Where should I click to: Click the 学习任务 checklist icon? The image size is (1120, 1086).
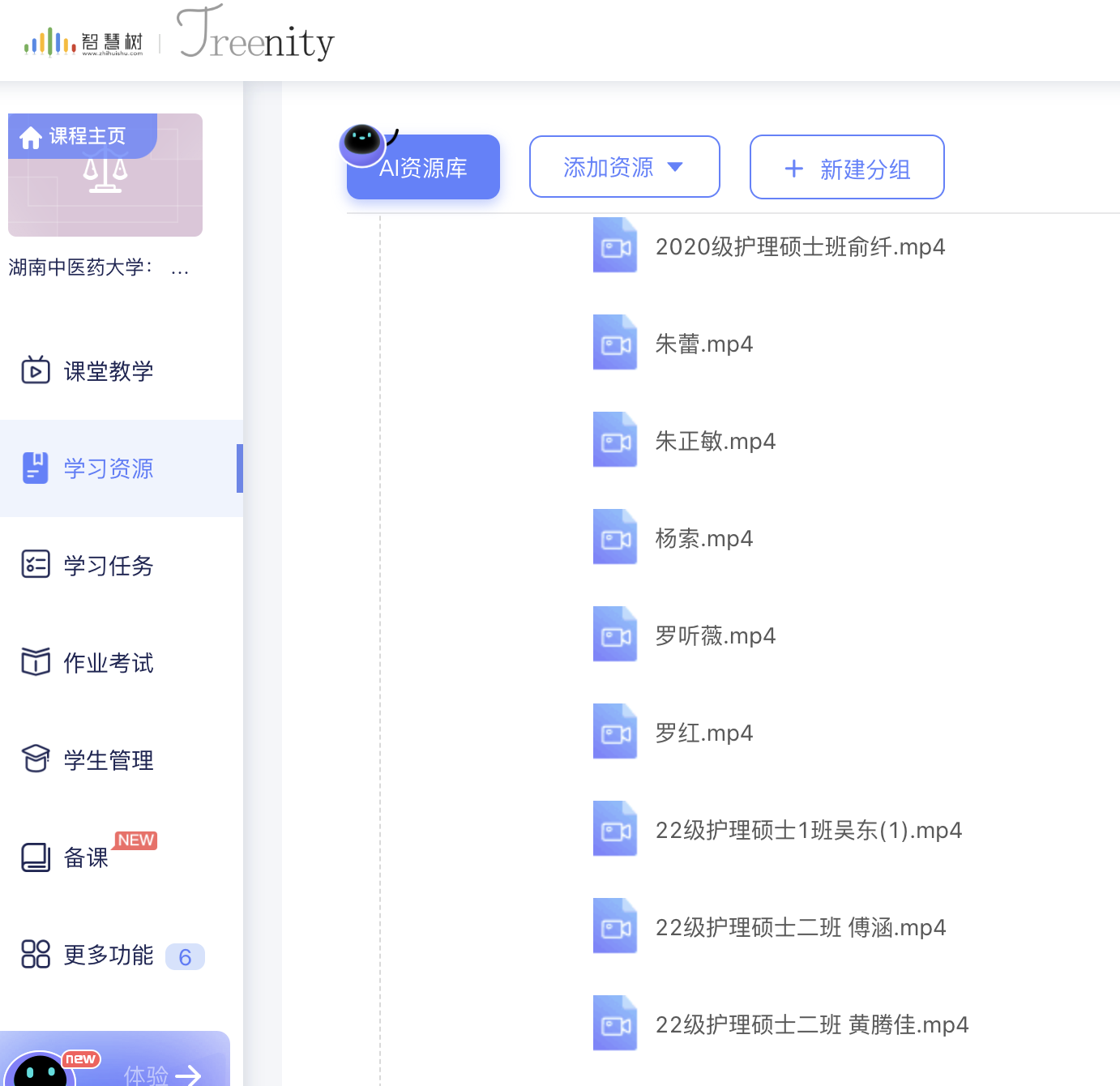(36, 565)
